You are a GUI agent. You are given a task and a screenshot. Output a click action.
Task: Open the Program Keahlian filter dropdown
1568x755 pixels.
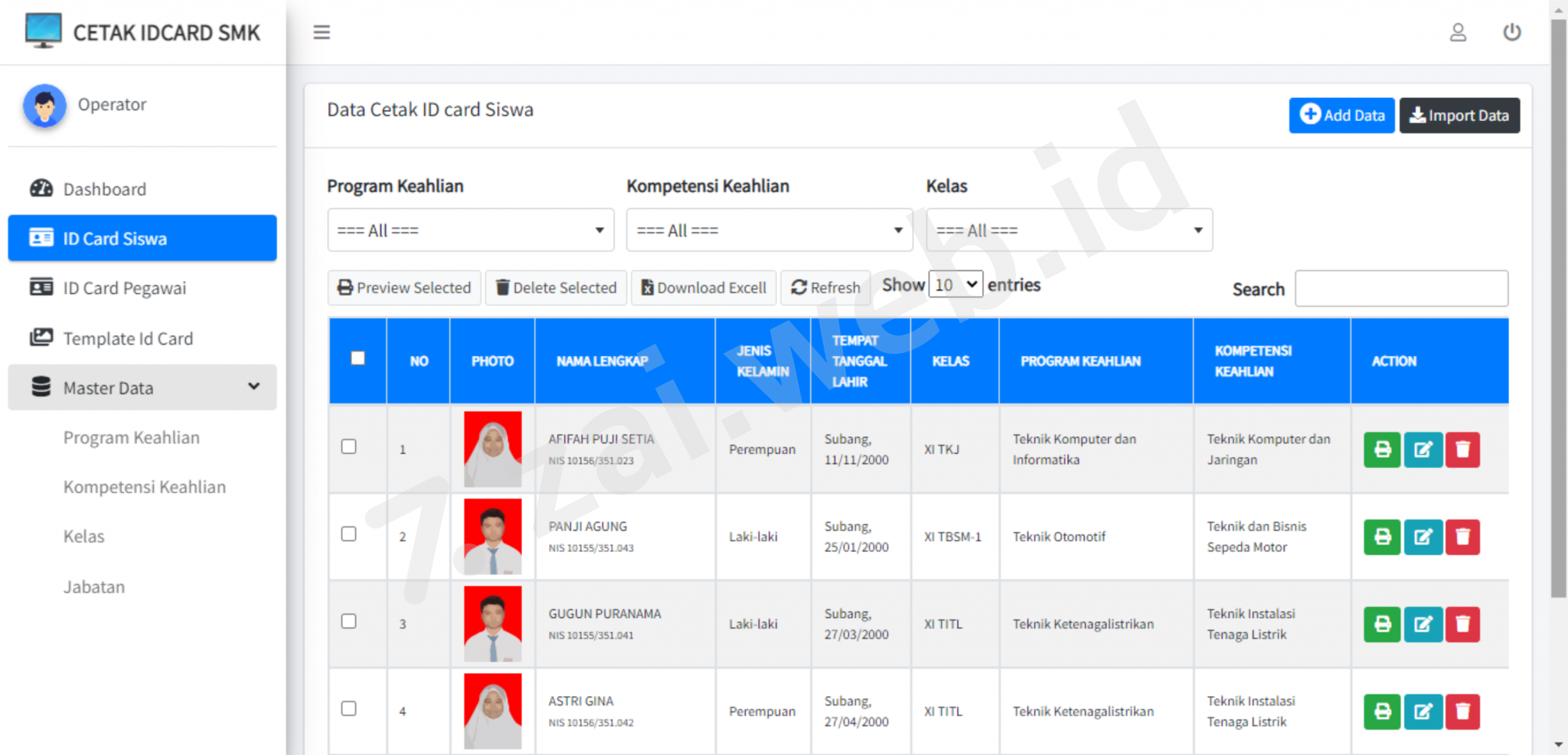click(x=470, y=230)
